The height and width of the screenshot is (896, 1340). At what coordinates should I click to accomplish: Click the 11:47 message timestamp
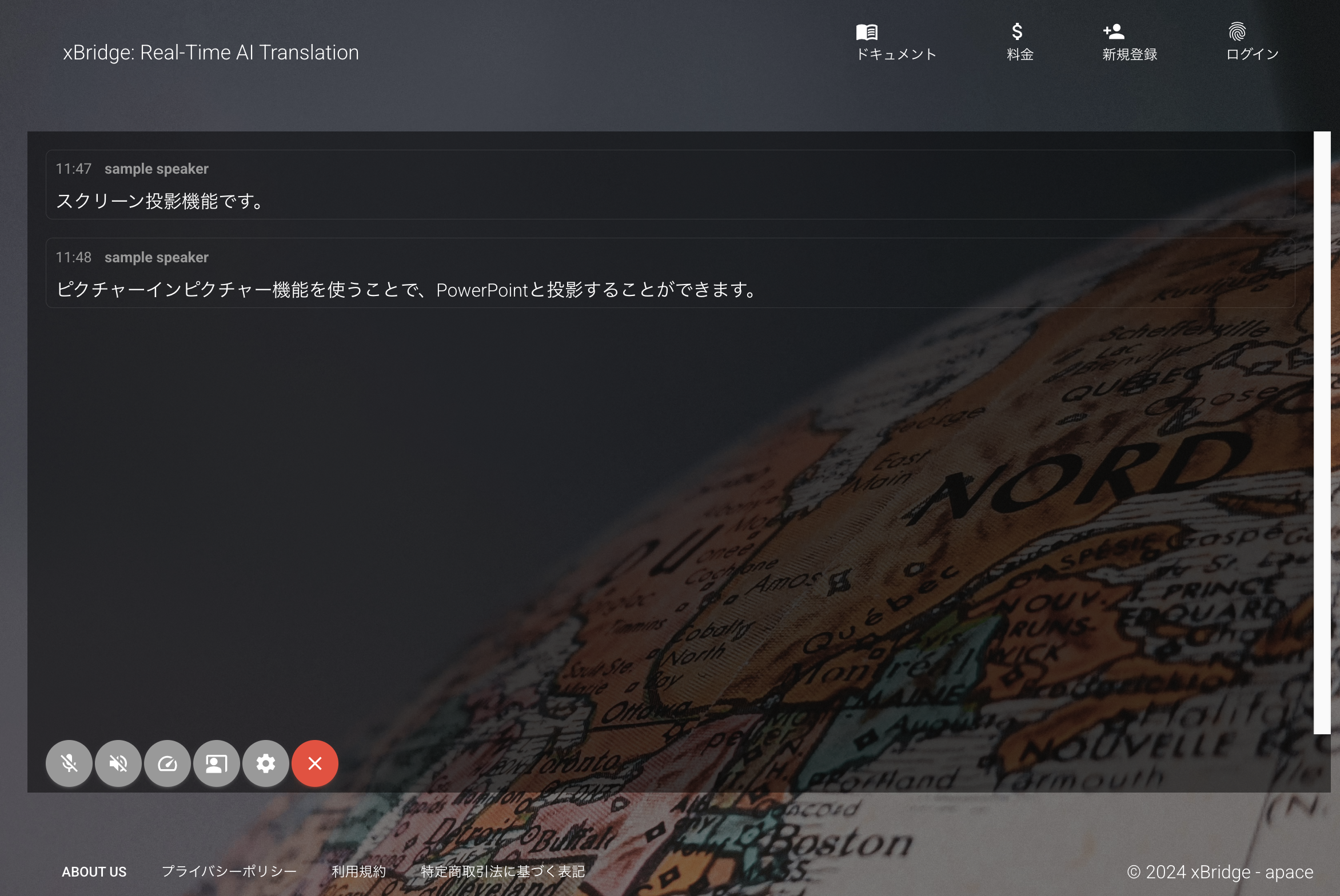tap(73, 169)
